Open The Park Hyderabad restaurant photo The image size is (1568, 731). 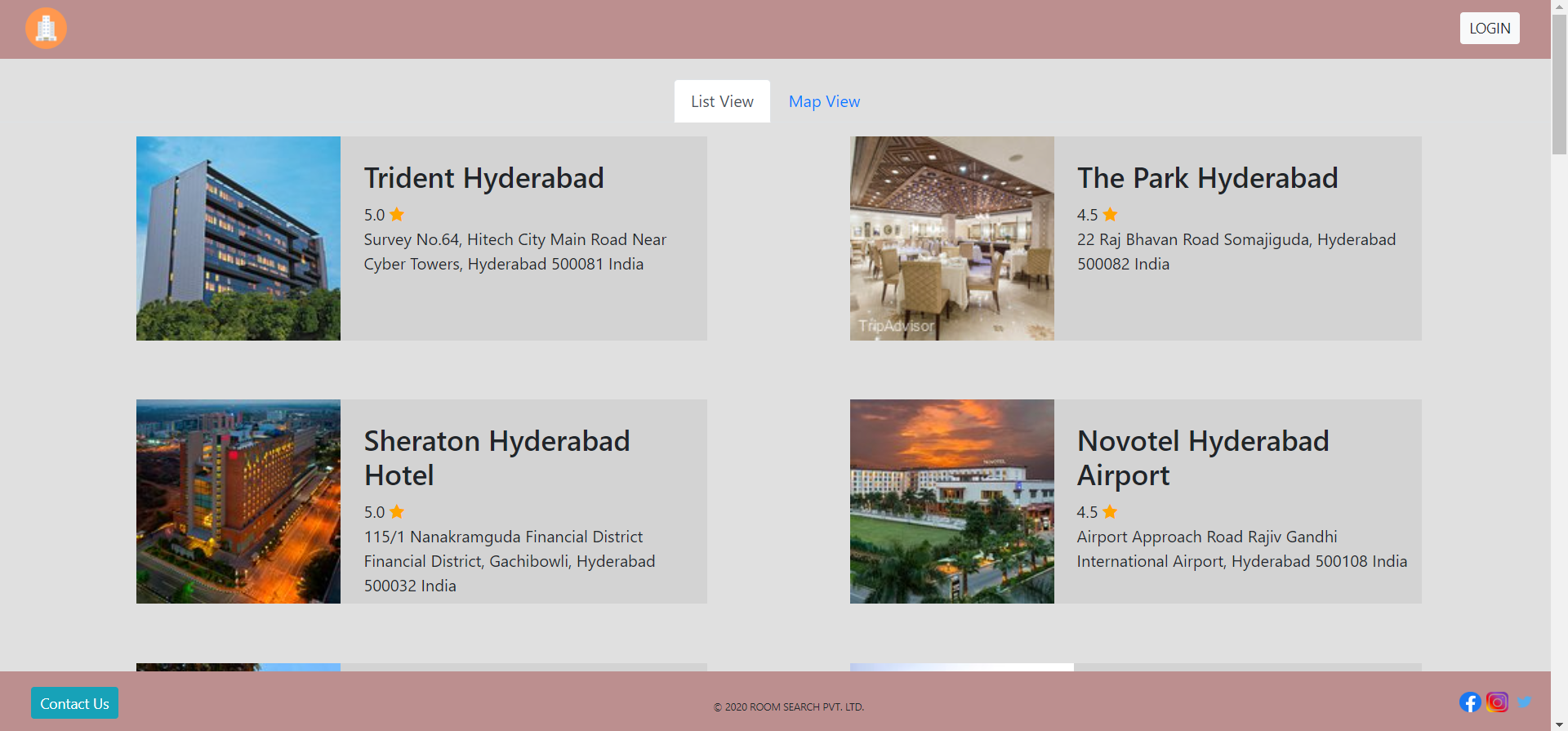952,238
